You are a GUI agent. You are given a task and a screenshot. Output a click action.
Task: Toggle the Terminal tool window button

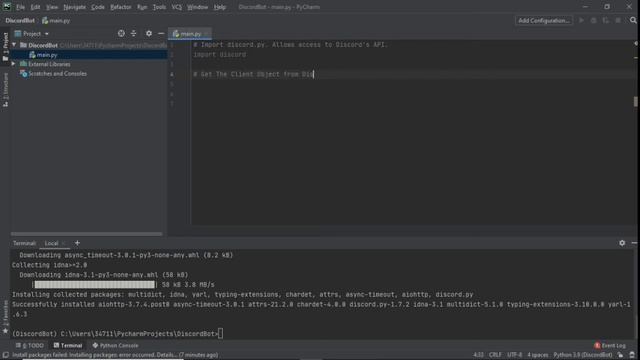point(68,345)
